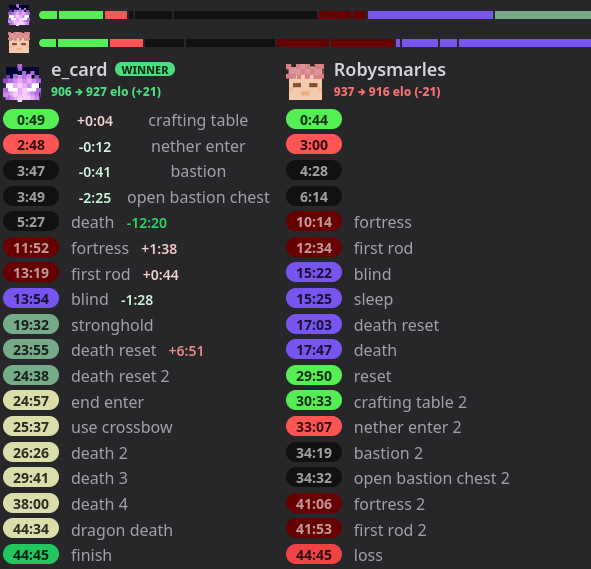Click the red 44:45 loss badge
Image resolution: width=591 pixels, height=569 pixels.
(x=314, y=555)
